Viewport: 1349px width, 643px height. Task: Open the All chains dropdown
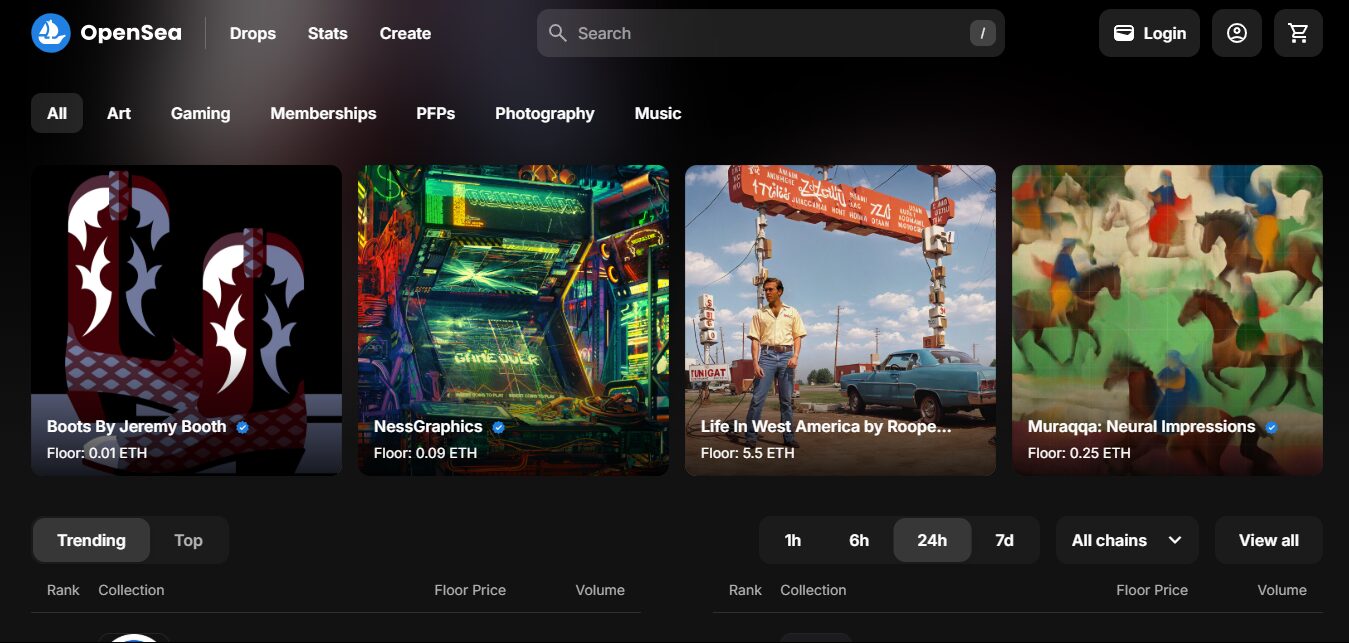click(1127, 540)
